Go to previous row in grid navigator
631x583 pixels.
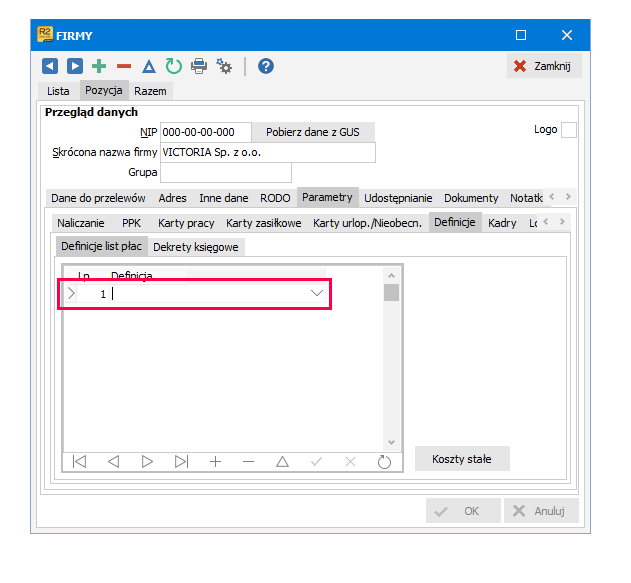coord(113,461)
